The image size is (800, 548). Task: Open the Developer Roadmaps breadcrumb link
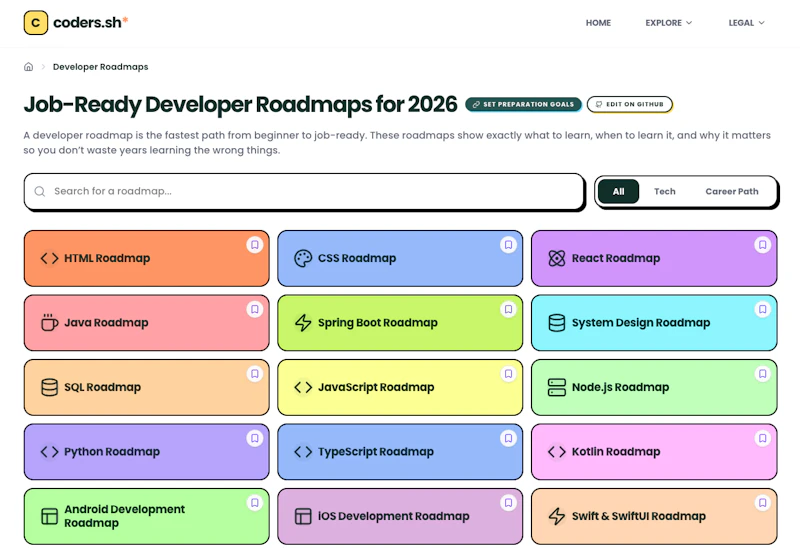(101, 67)
